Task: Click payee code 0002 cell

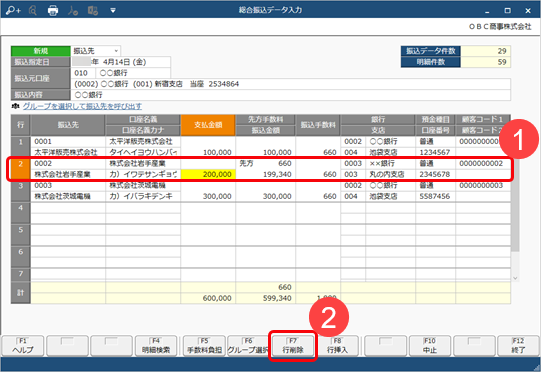Action: (68, 164)
